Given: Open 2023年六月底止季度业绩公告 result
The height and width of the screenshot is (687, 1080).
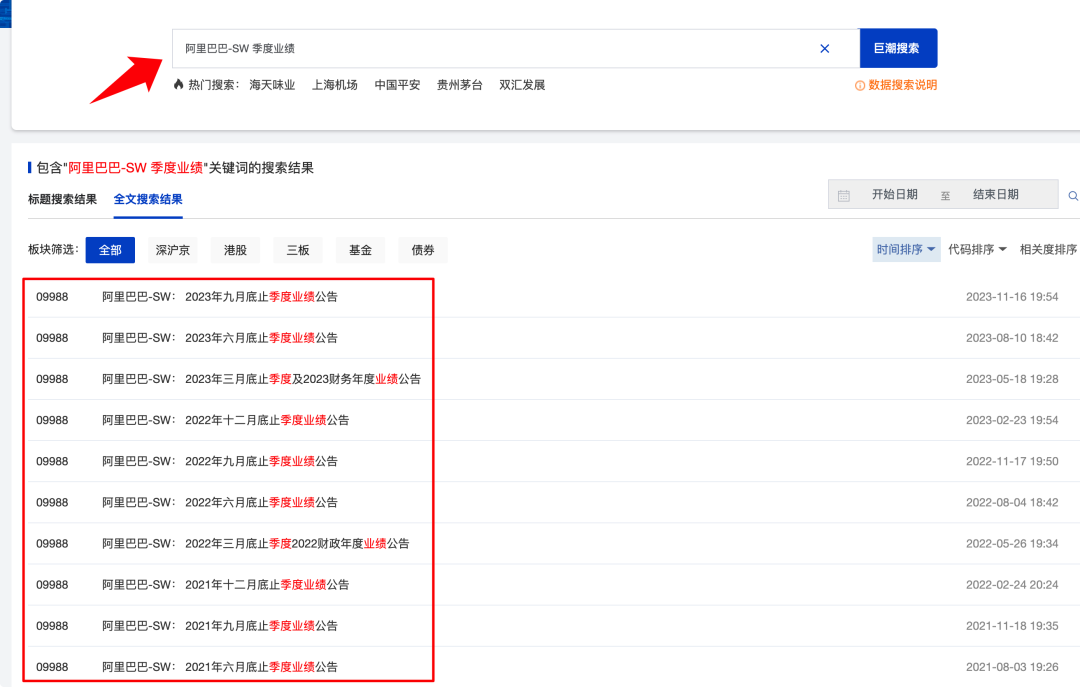Looking at the screenshot, I should click(x=261, y=338).
